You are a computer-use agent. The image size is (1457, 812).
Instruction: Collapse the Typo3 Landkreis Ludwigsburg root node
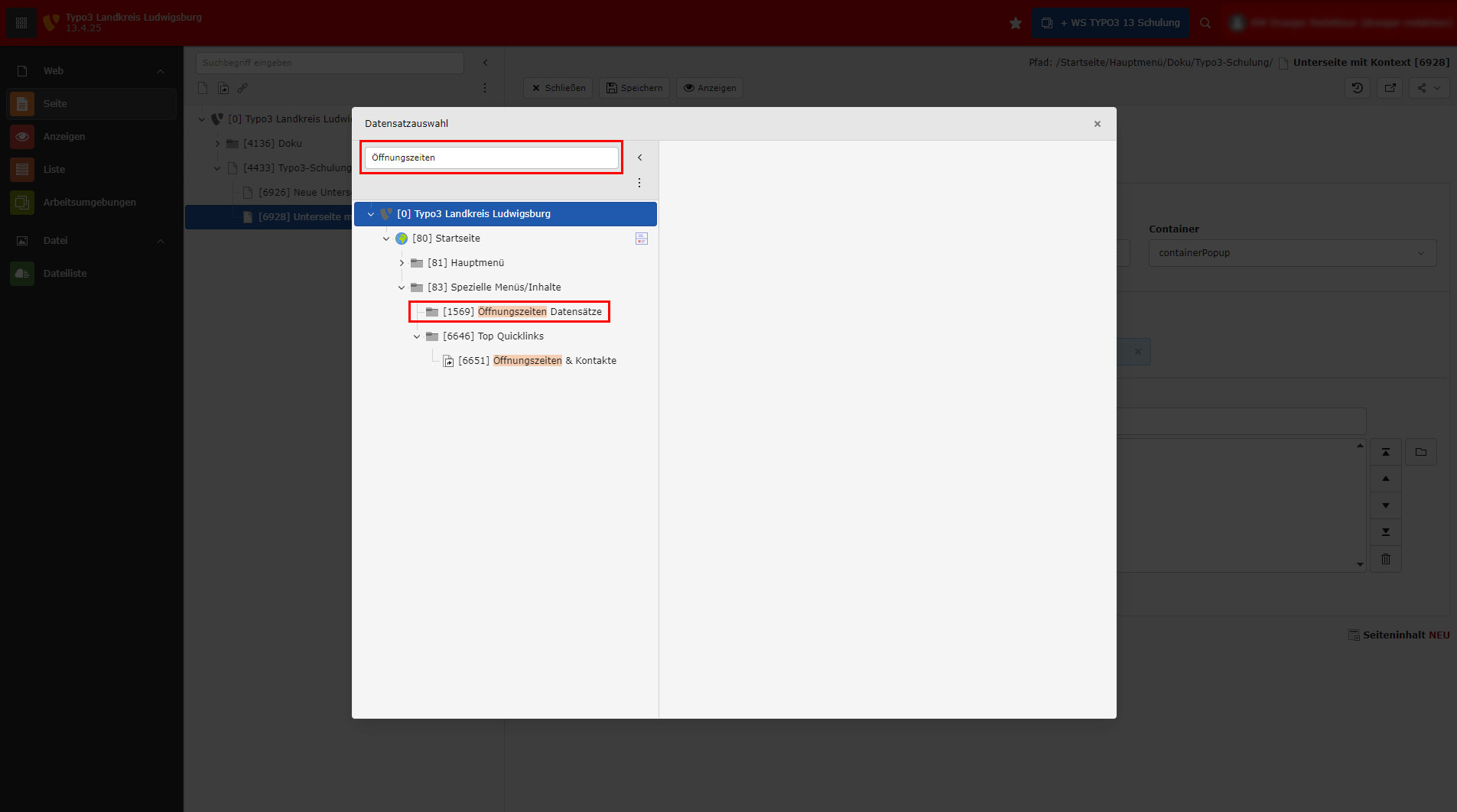371,214
